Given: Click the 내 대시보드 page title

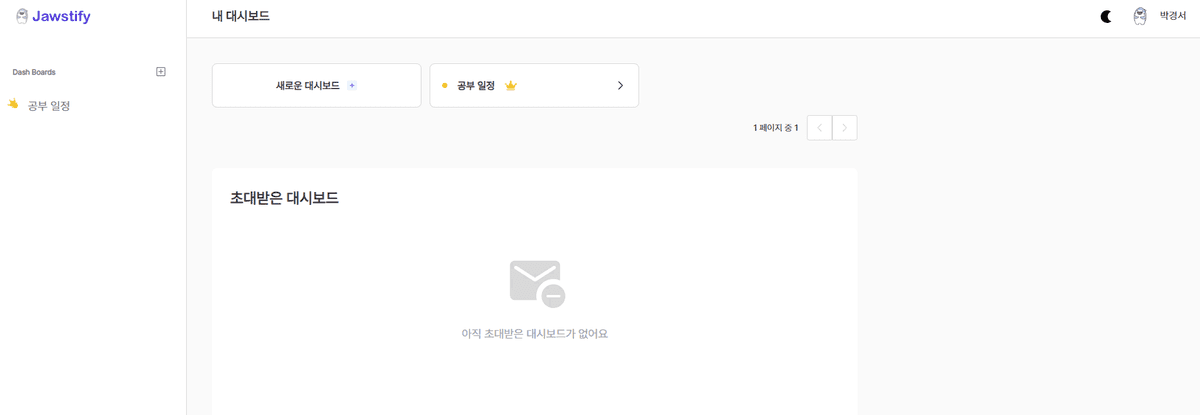Looking at the screenshot, I should tap(241, 16).
